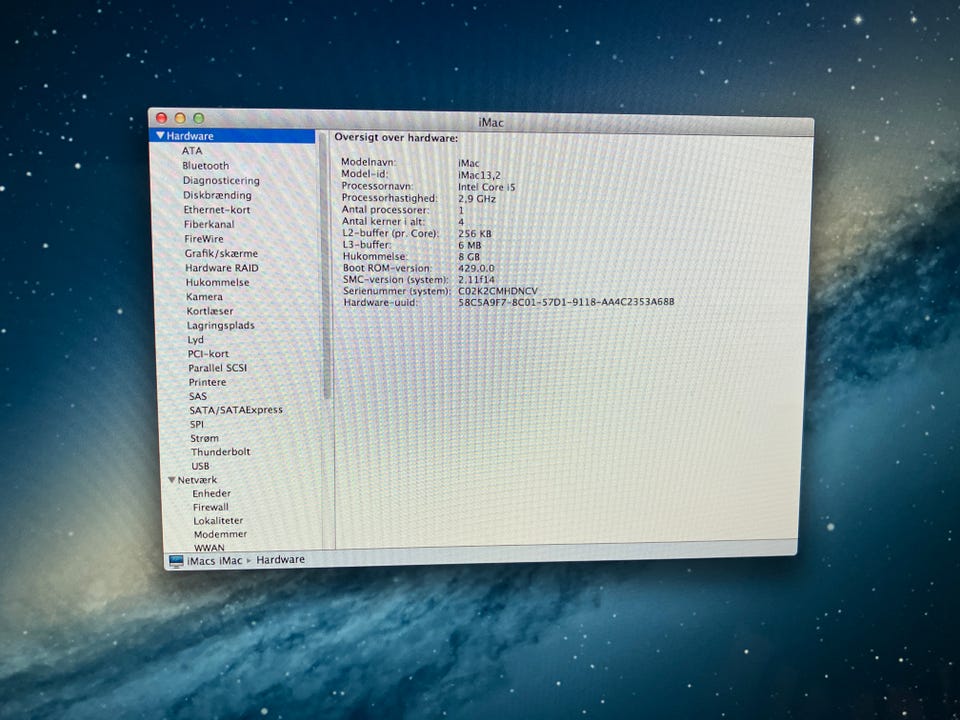Collapse the Netværk disclosure triangle
The image size is (960, 720).
pos(172,480)
